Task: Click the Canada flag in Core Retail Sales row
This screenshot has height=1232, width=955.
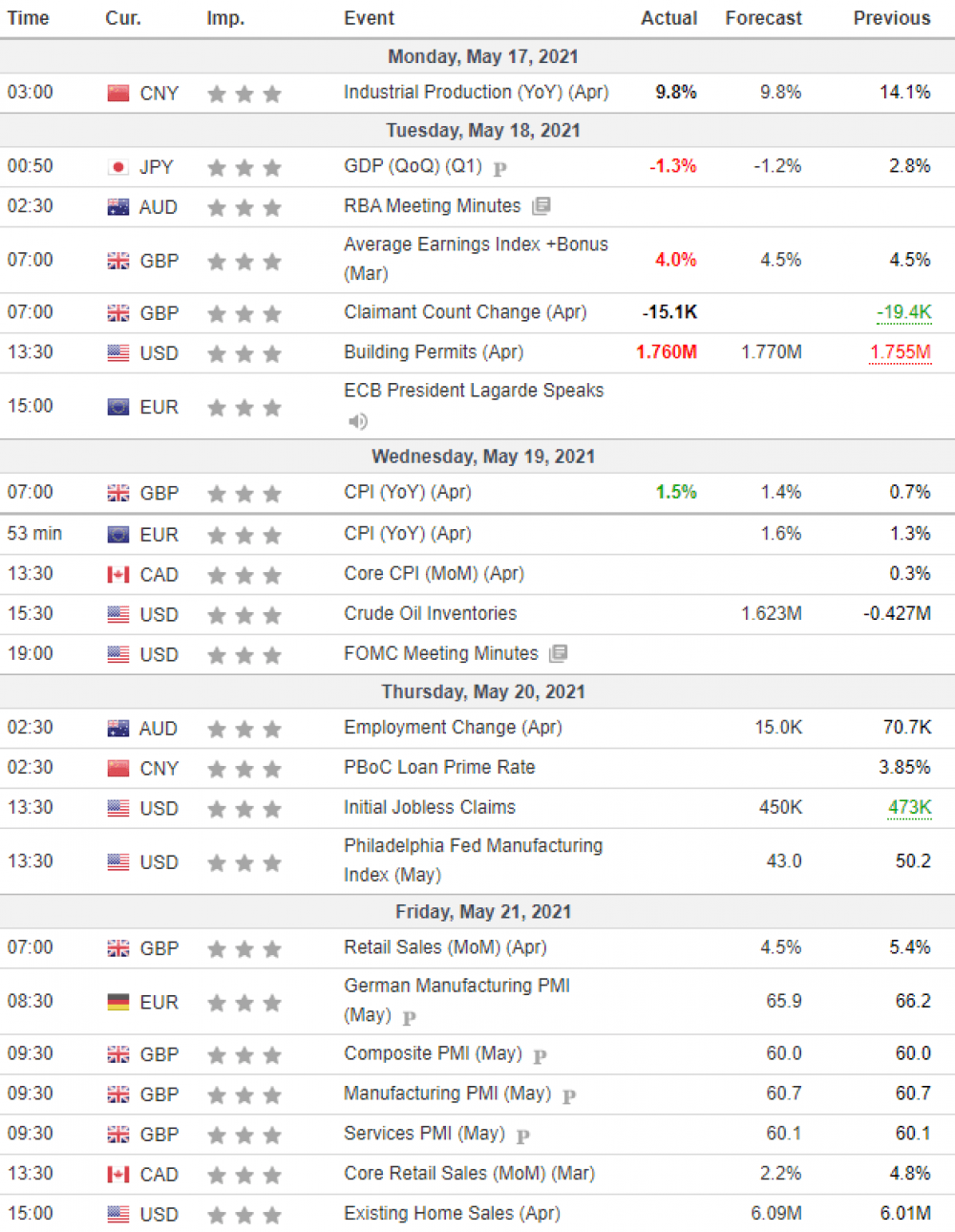Action: point(118,1174)
